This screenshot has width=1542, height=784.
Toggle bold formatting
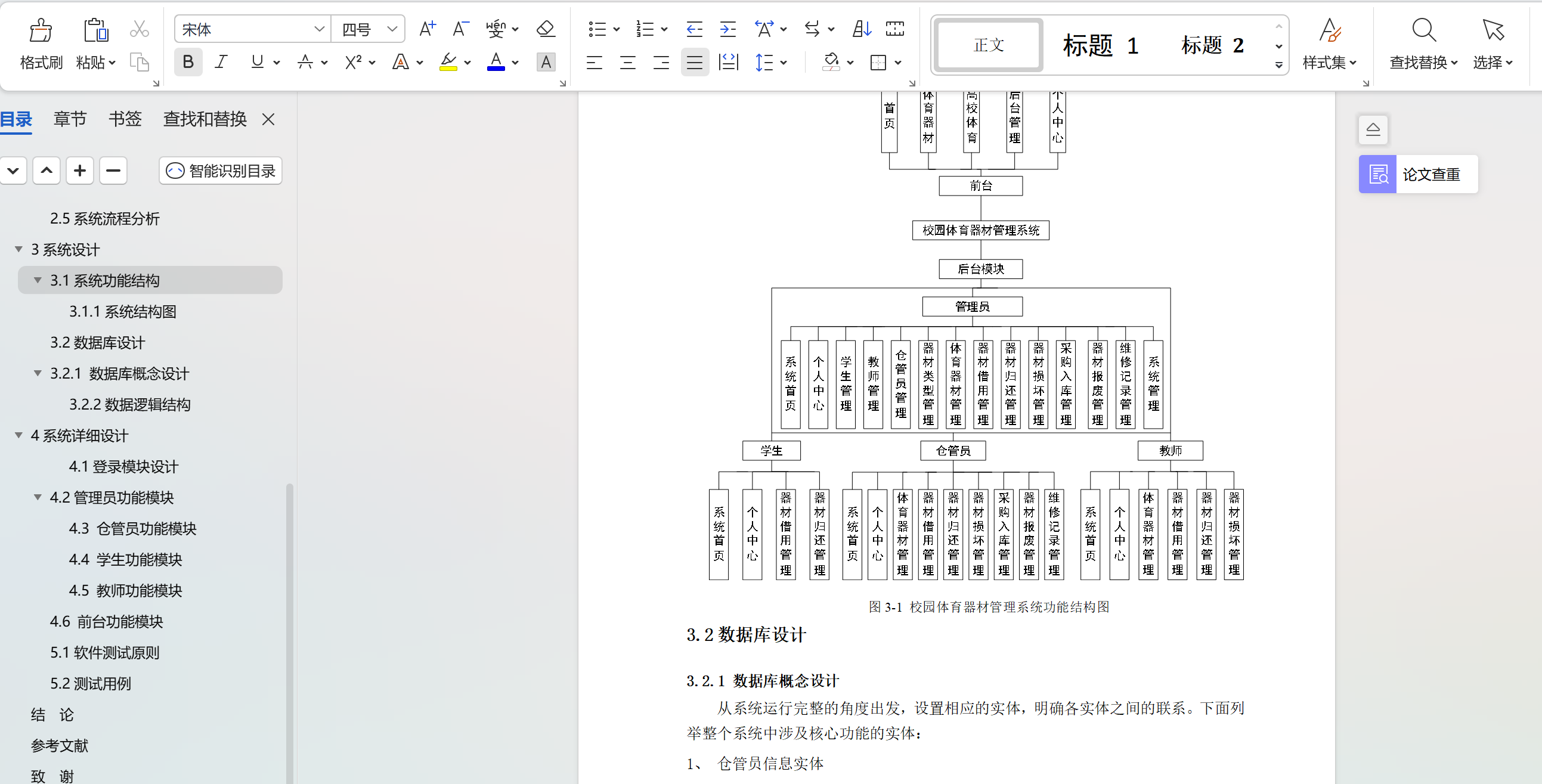pyautogui.click(x=188, y=61)
